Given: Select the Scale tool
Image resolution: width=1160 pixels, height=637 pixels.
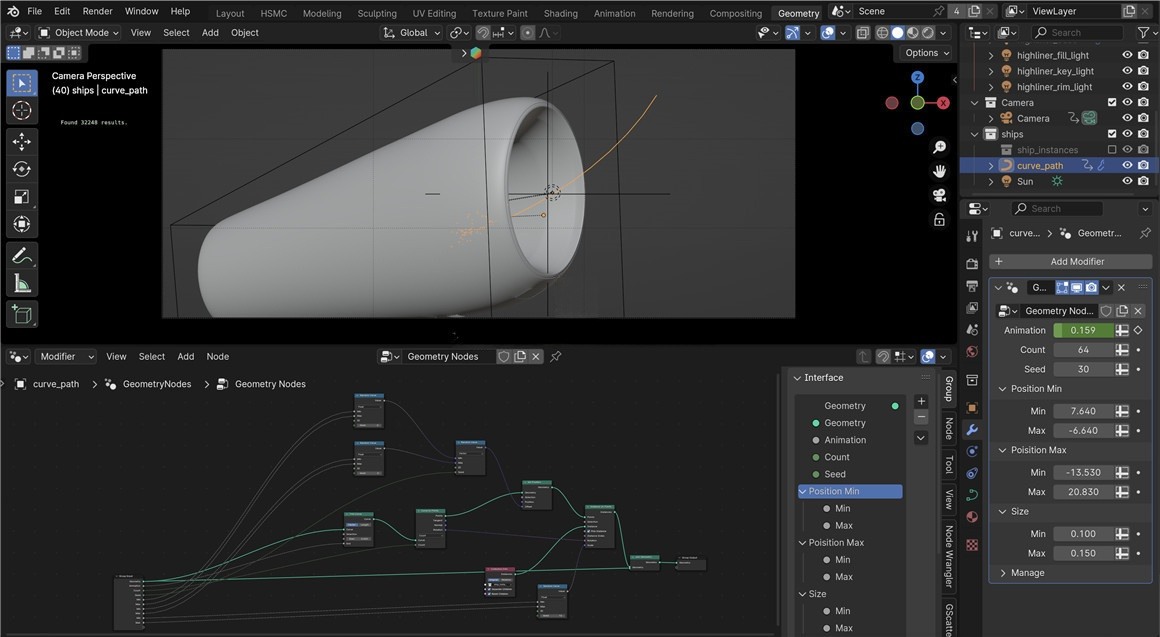Looking at the screenshot, I should (x=22, y=197).
